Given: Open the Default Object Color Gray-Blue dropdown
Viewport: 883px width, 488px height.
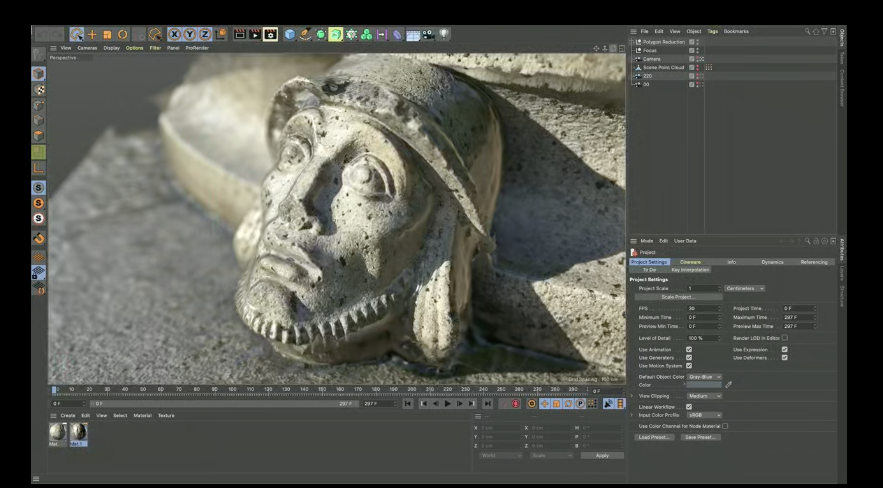Looking at the screenshot, I should click(704, 377).
